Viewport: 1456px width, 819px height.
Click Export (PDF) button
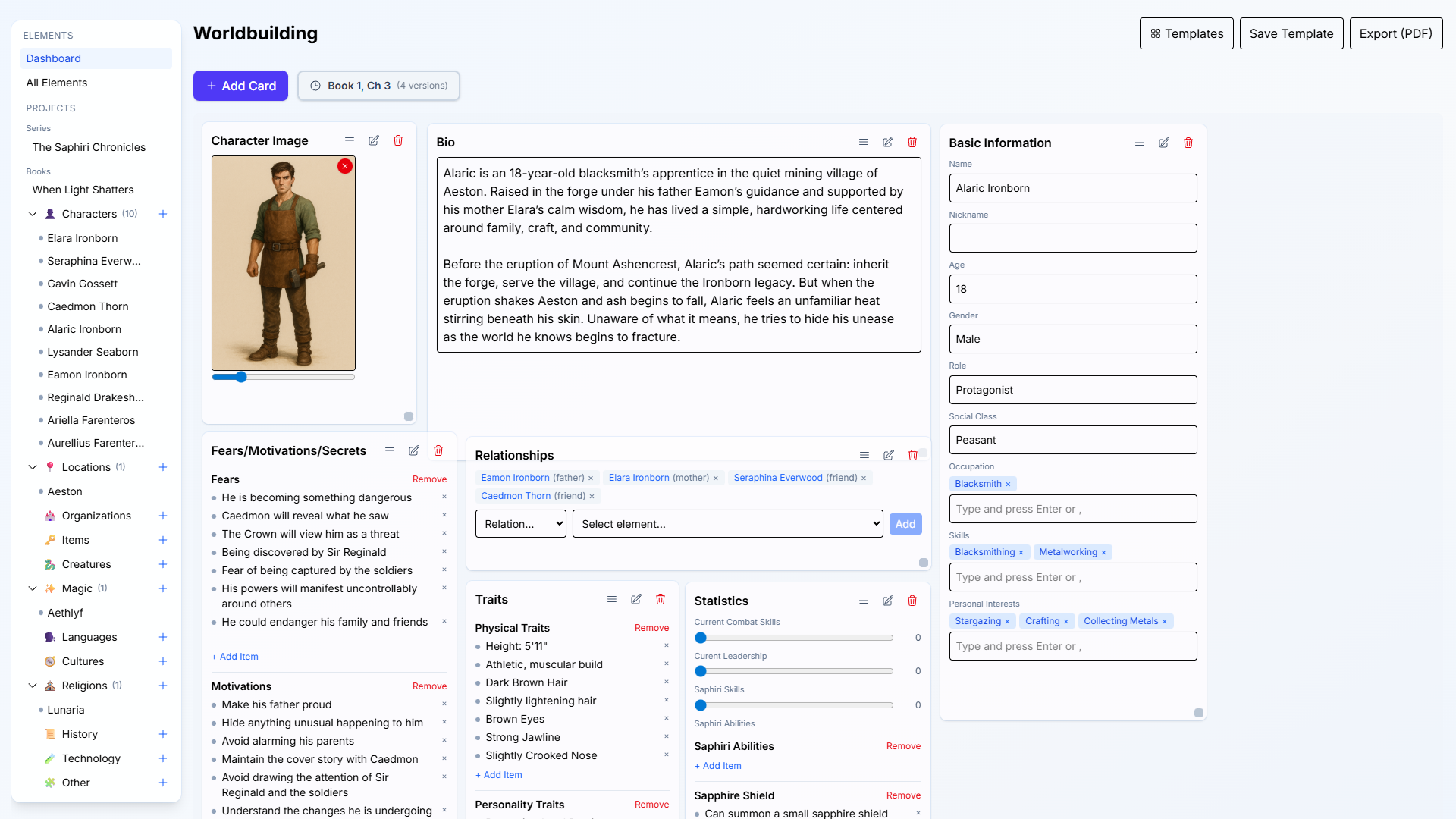[1395, 34]
